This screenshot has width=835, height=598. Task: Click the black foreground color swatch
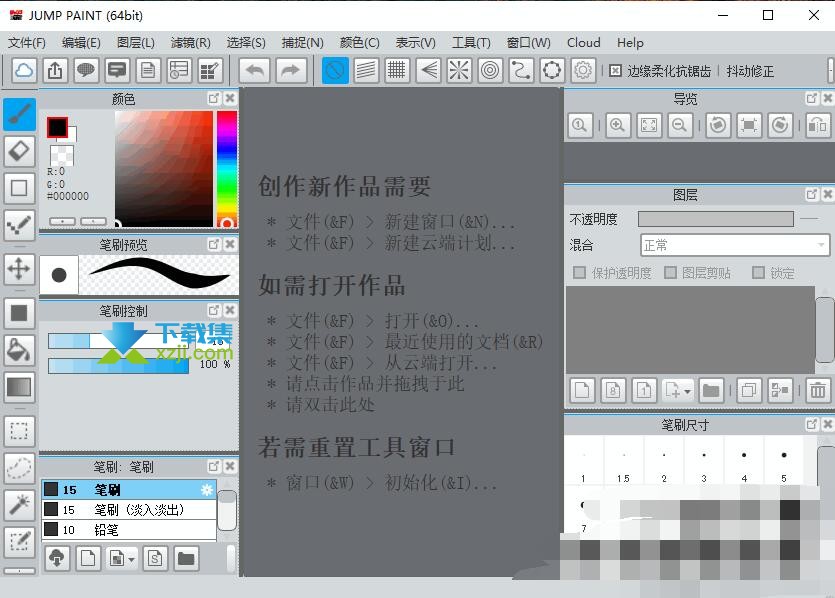click(x=57, y=127)
